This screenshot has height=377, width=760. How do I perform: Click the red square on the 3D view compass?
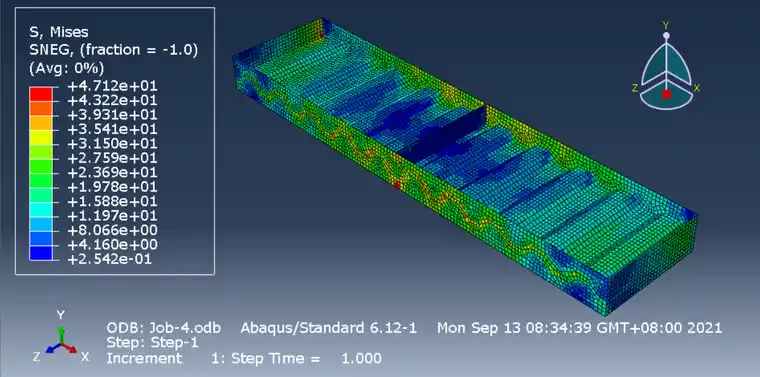point(666,94)
